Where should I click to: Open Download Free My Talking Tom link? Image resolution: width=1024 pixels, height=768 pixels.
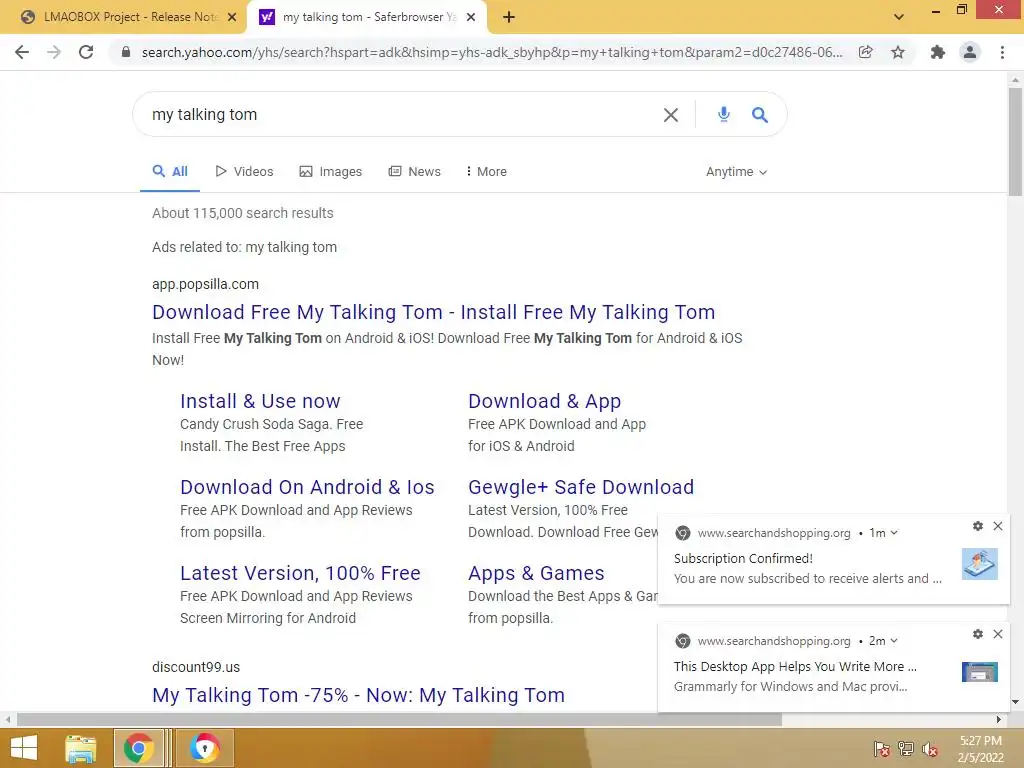[434, 312]
